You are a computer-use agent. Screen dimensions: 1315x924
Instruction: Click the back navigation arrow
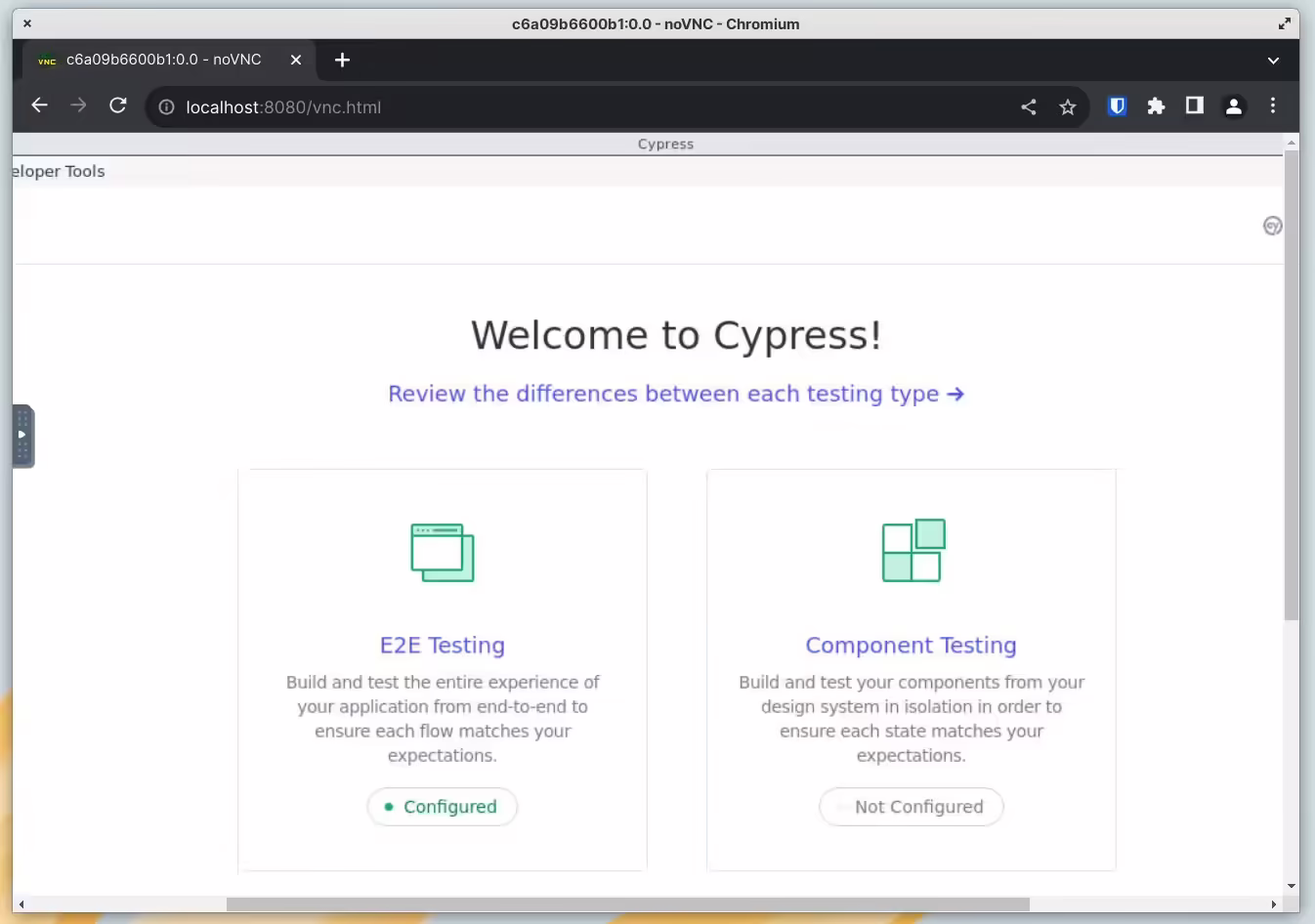point(39,105)
